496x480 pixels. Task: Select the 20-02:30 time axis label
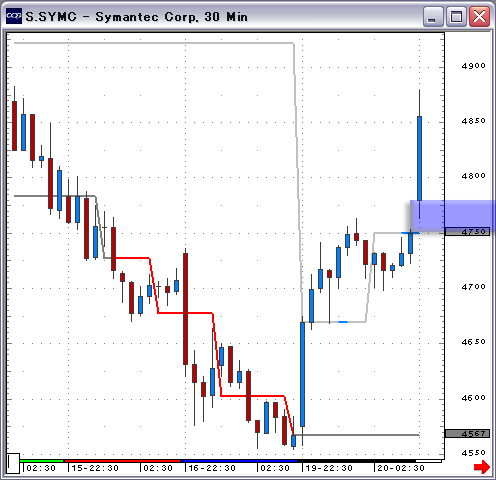pyautogui.click(x=401, y=468)
